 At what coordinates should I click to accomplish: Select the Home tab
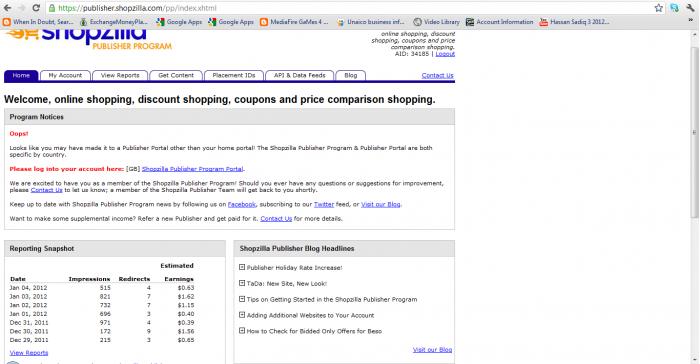click(21, 75)
